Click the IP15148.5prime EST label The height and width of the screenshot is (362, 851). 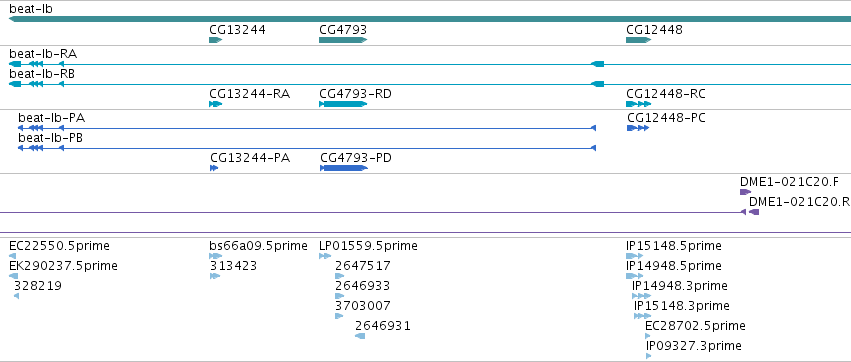[x=674, y=246]
